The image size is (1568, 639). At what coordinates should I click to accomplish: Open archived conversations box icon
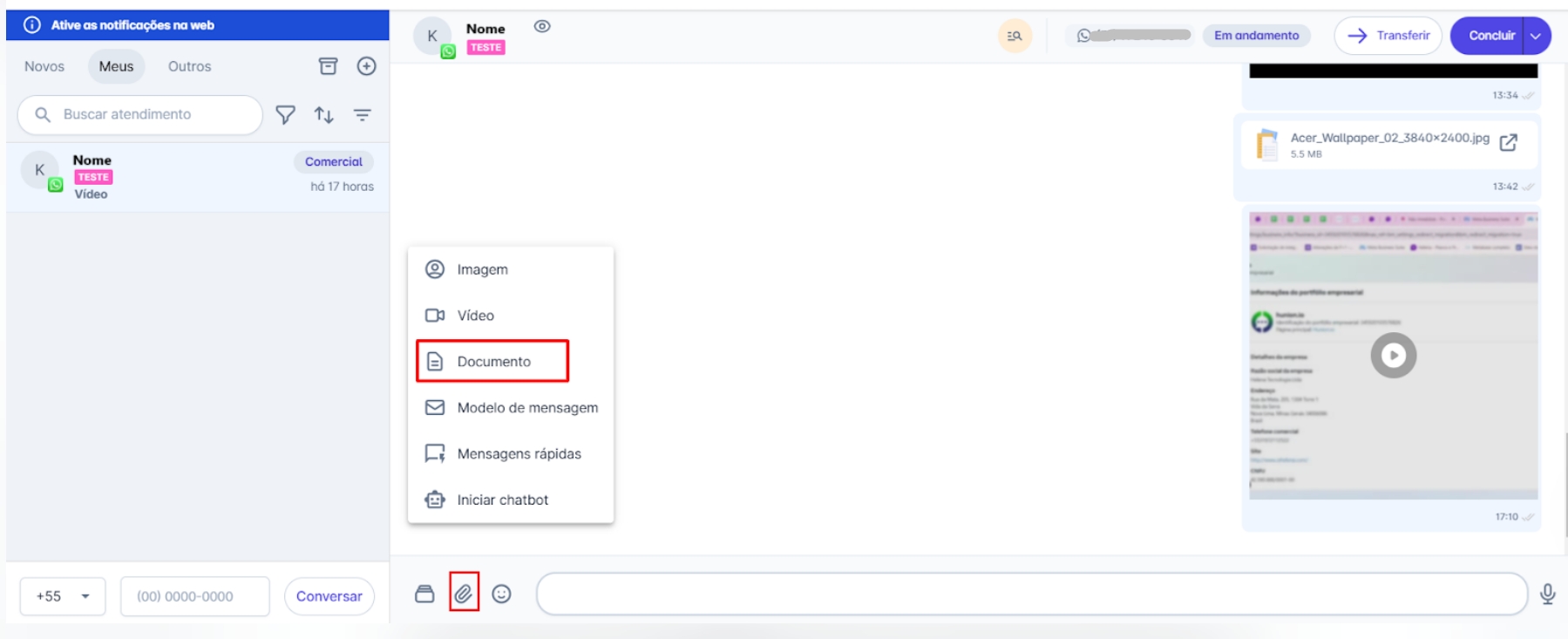[x=328, y=66]
